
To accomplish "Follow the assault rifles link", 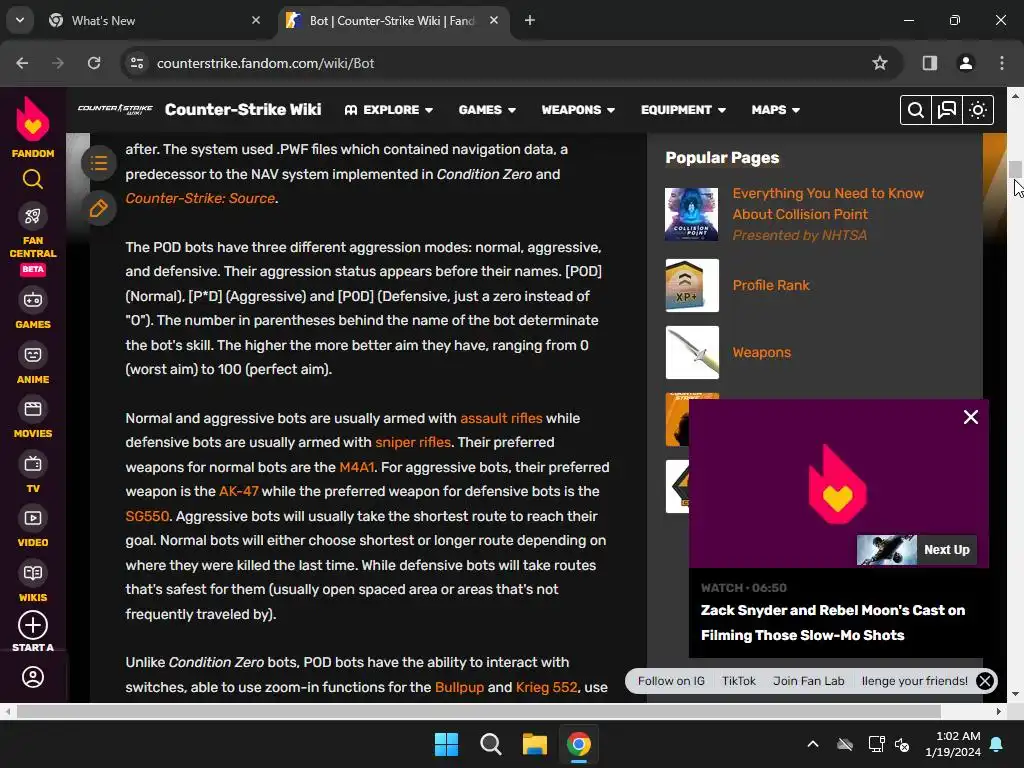I will click(501, 418).
